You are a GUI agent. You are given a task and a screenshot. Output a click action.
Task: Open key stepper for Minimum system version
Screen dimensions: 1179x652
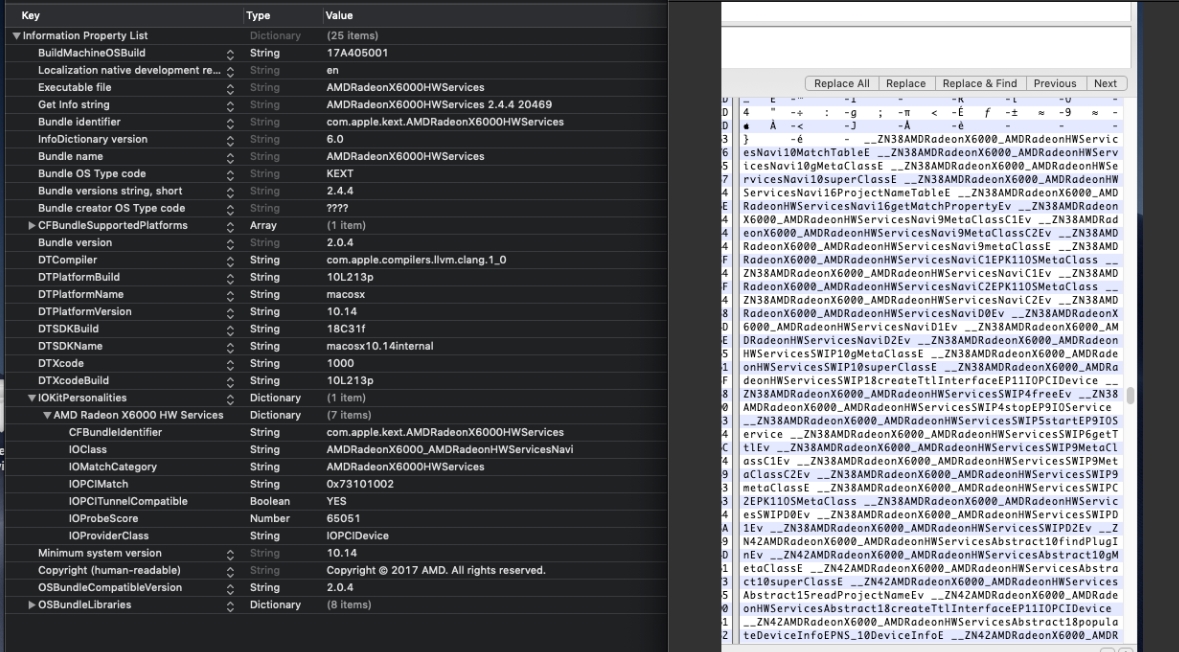pyautogui.click(x=230, y=554)
